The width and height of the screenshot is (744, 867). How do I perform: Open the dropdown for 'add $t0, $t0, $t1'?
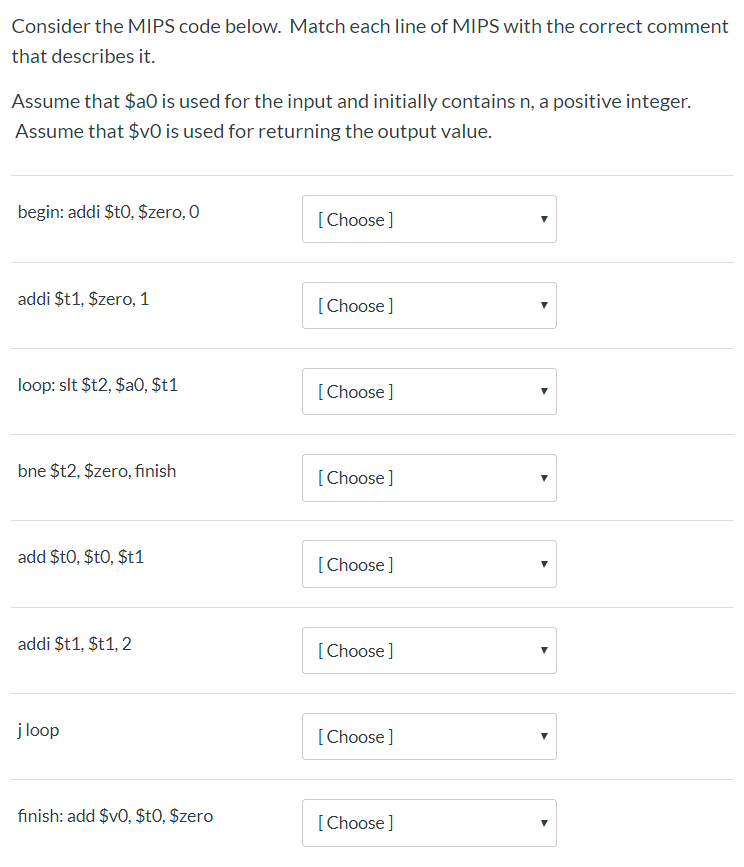(429, 564)
